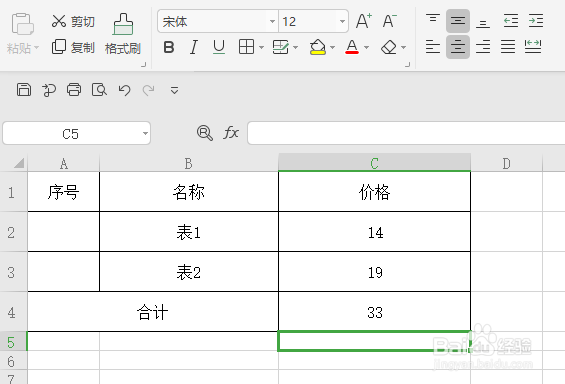Select row 4 header
The height and width of the screenshot is (384, 565).
tap(12, 312)
